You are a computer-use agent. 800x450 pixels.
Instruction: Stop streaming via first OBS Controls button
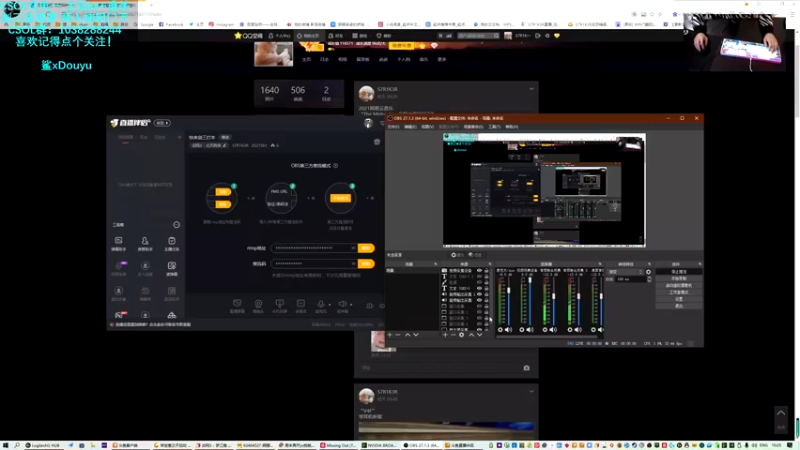(679, 272)
